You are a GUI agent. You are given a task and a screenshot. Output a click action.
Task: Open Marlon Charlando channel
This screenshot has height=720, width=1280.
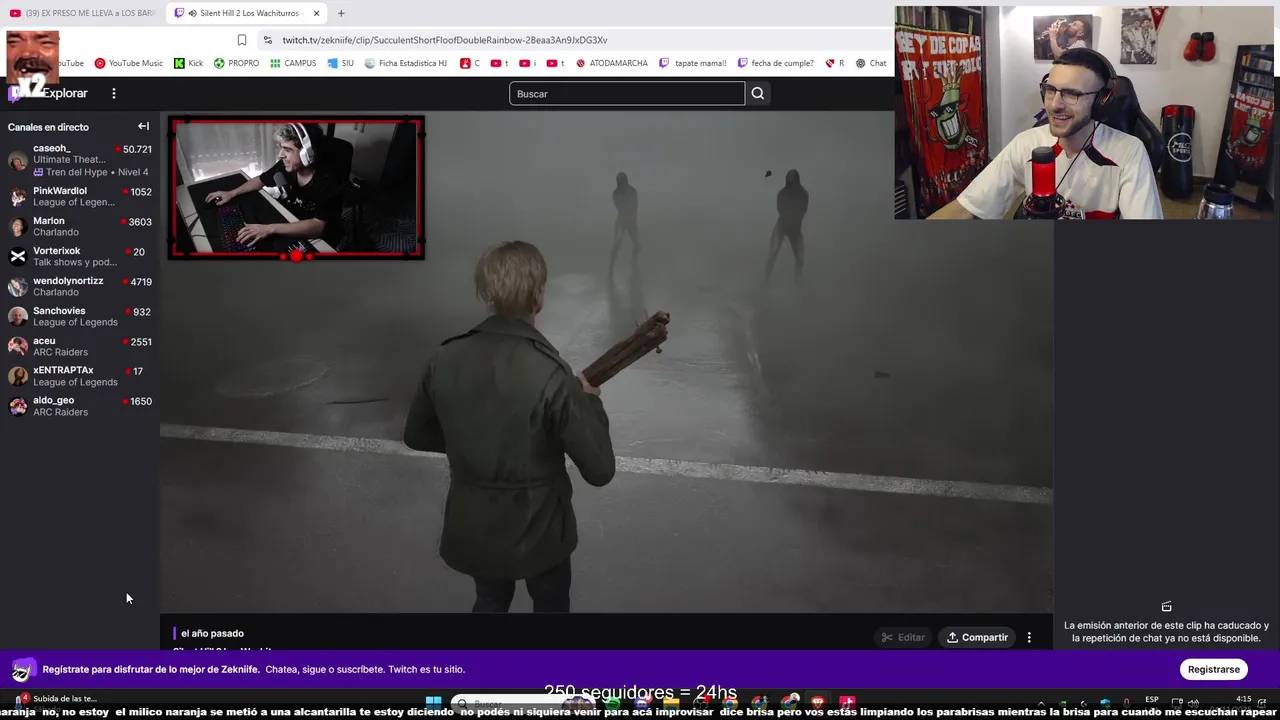click(x=80, y=226)
